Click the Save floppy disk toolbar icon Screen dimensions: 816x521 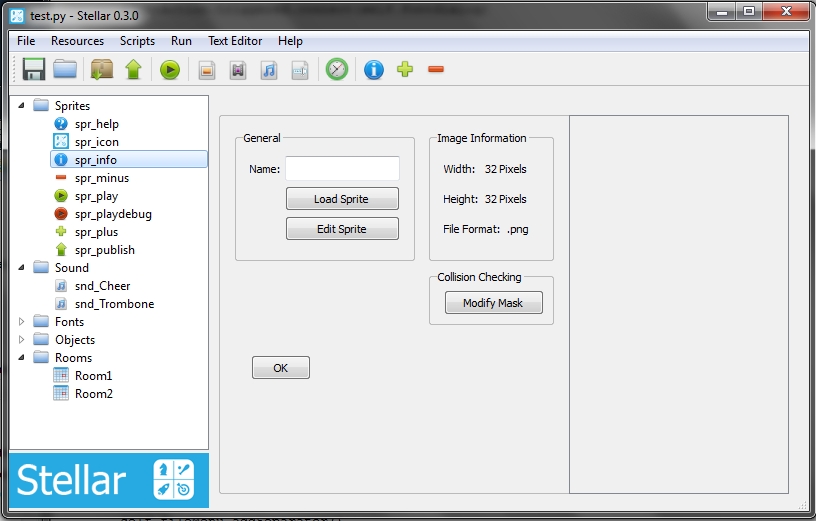coord(34,69)
